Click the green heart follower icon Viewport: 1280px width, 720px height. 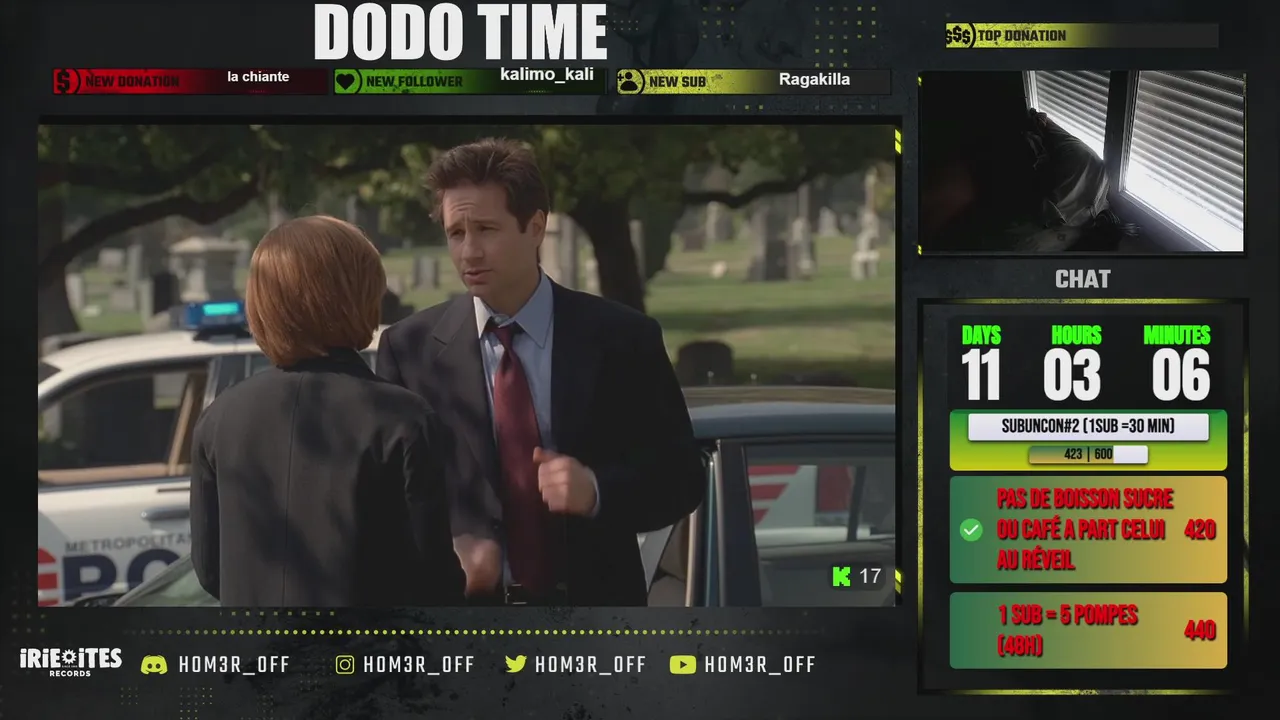[348, 81]
